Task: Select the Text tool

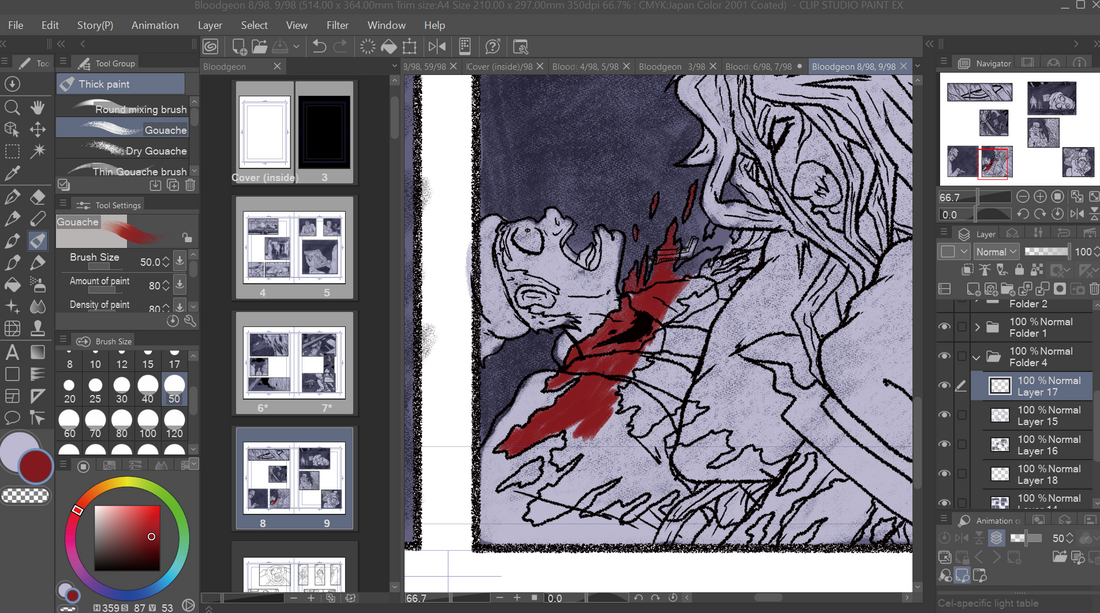Action: tap(12, 352)
